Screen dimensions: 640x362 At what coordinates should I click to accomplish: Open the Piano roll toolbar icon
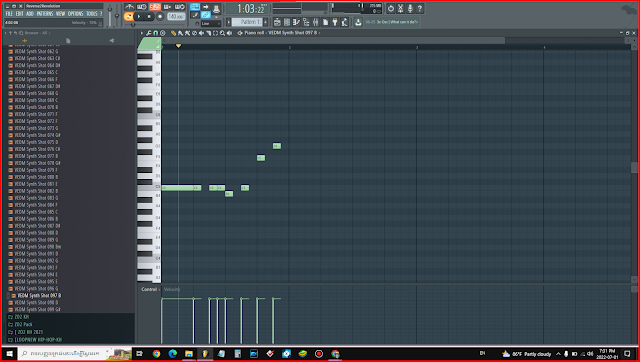pyautogui.click(x=297, y=22)
